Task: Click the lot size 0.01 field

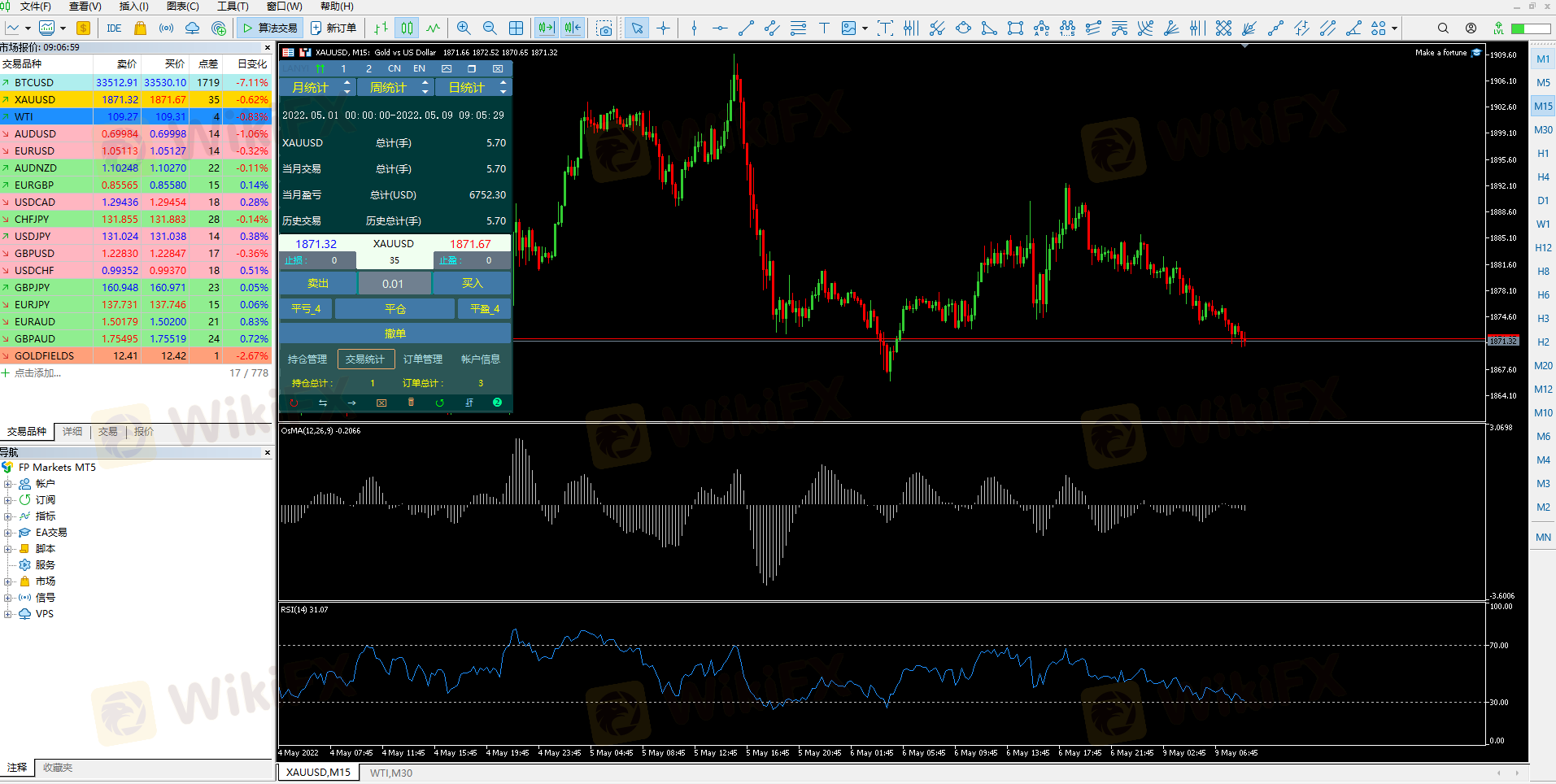Action: click(x=394, y=283)
